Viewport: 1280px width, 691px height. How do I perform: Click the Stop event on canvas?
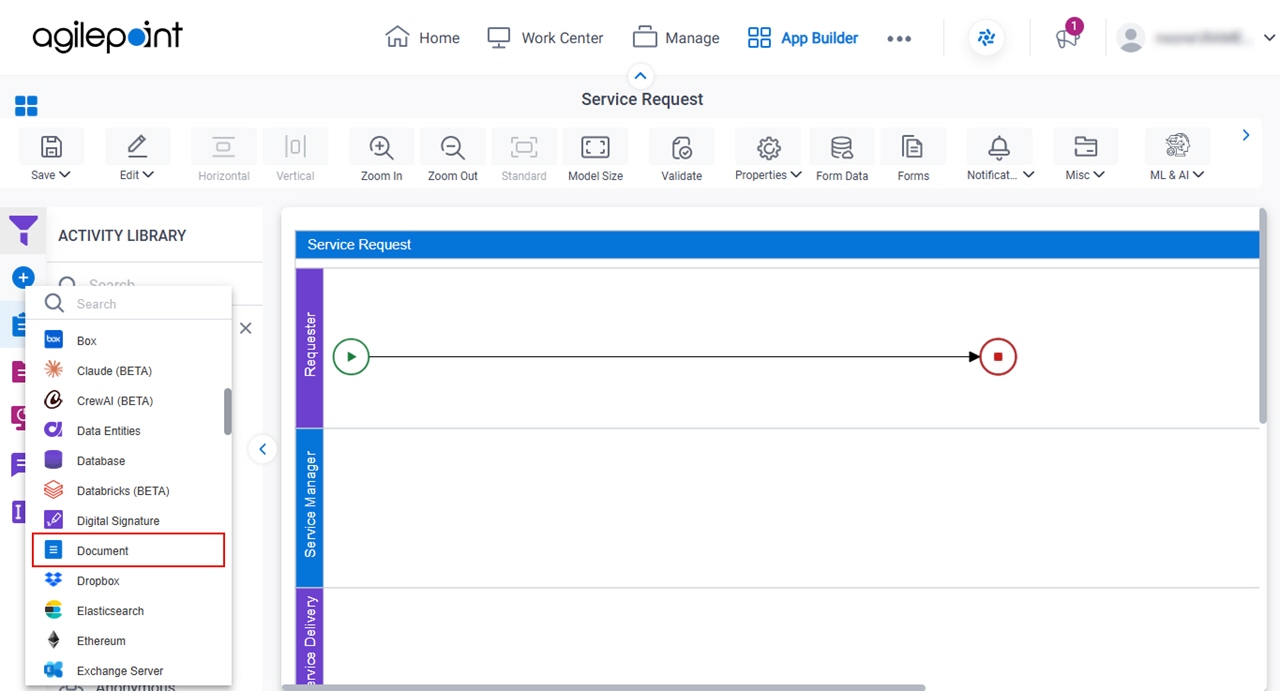point(998,356)
